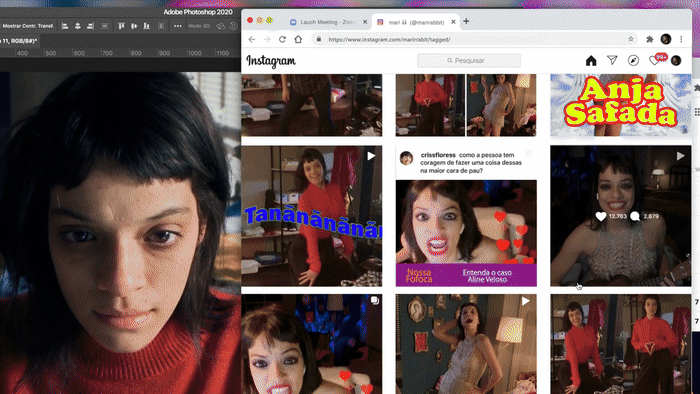Open the browser extensions puzzle icon
700x394 pixels.
[650, 39]
